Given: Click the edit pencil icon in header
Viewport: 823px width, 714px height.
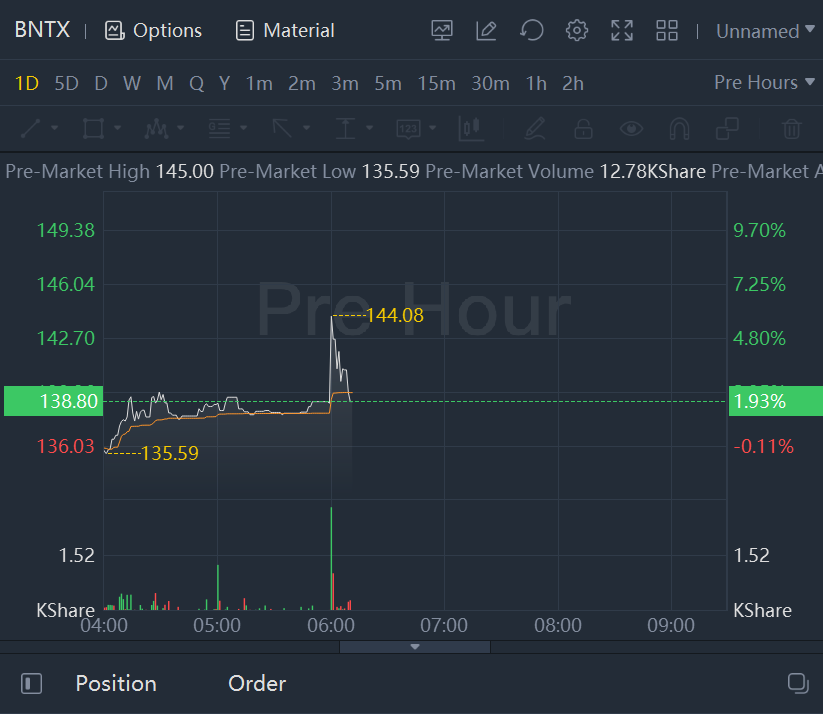Looking at the screenshot, I should tap(486, 31).
